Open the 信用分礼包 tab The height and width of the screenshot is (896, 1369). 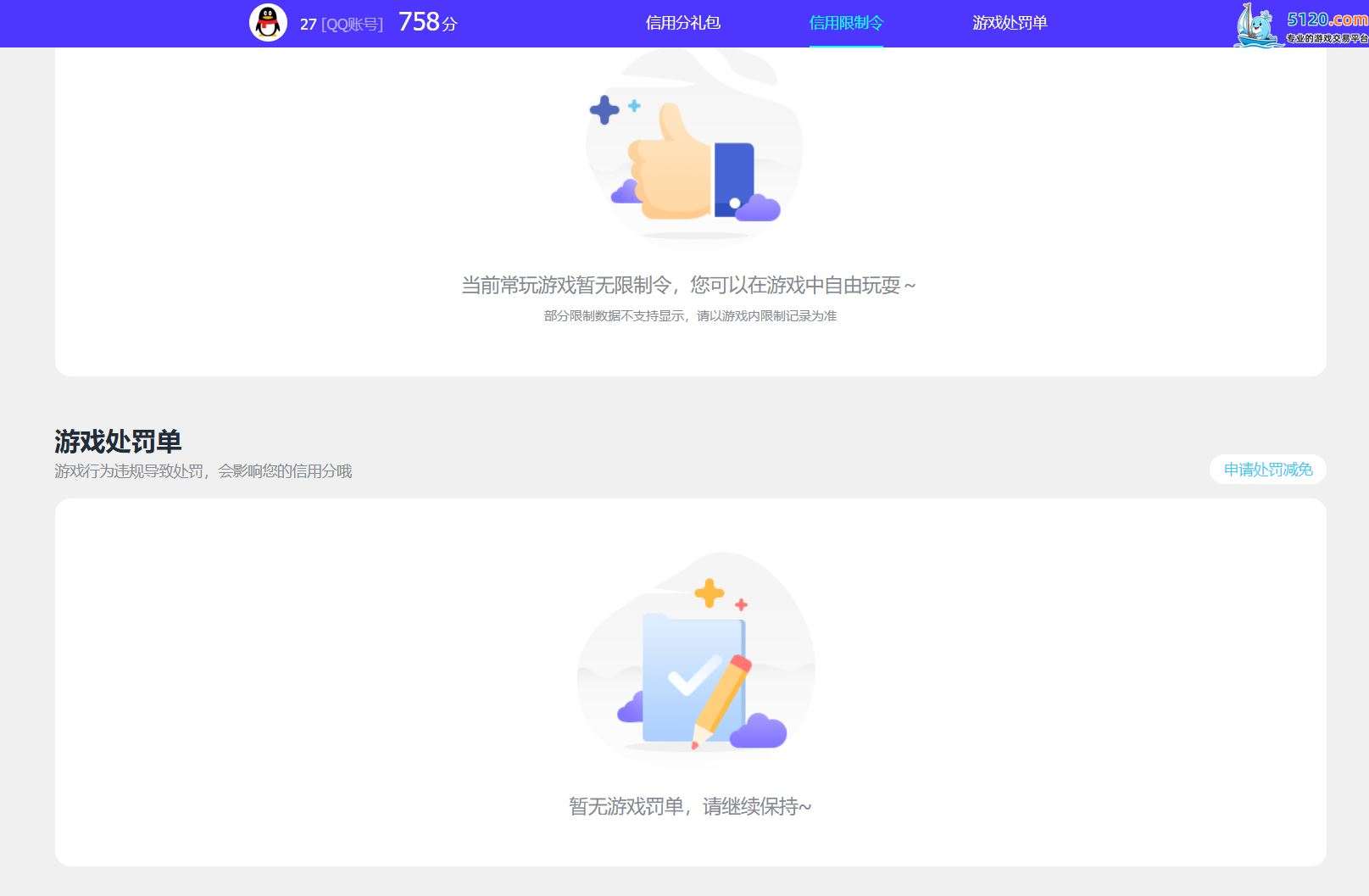click(x=682, y=23)
